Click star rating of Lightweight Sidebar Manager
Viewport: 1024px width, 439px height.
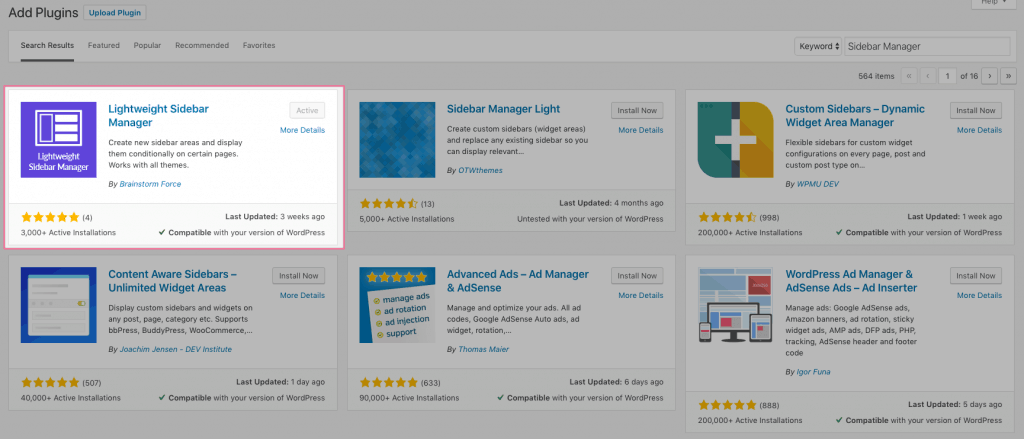(x=50, y=217)
